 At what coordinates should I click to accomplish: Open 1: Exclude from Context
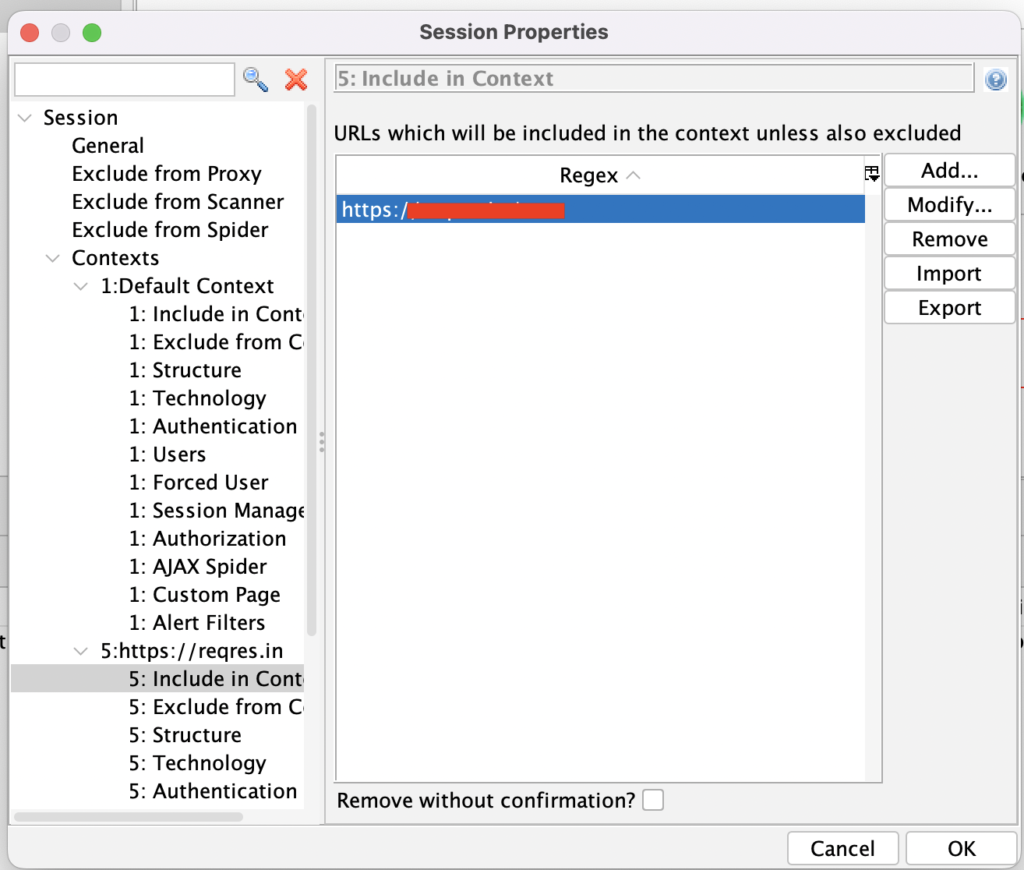pyautogui.click(x=216, y=342)
